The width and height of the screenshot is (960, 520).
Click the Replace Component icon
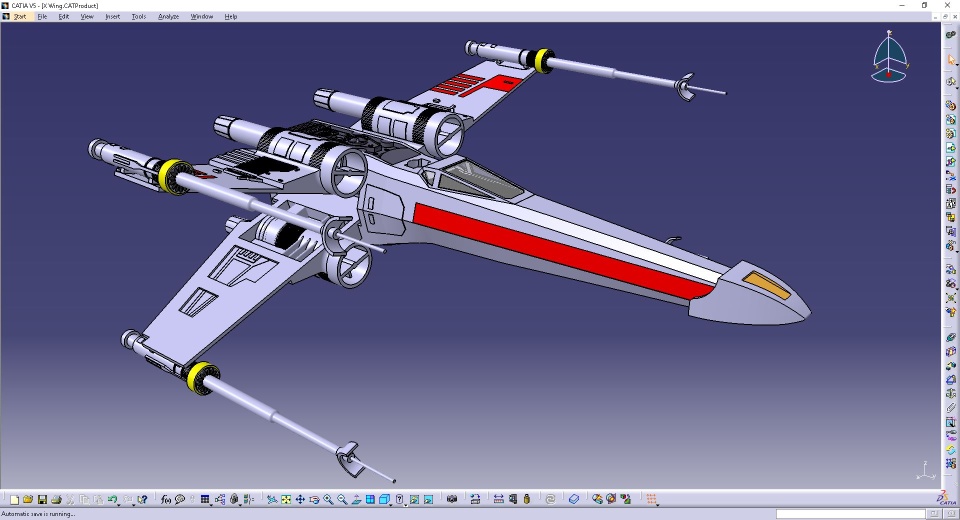point(950,176)
